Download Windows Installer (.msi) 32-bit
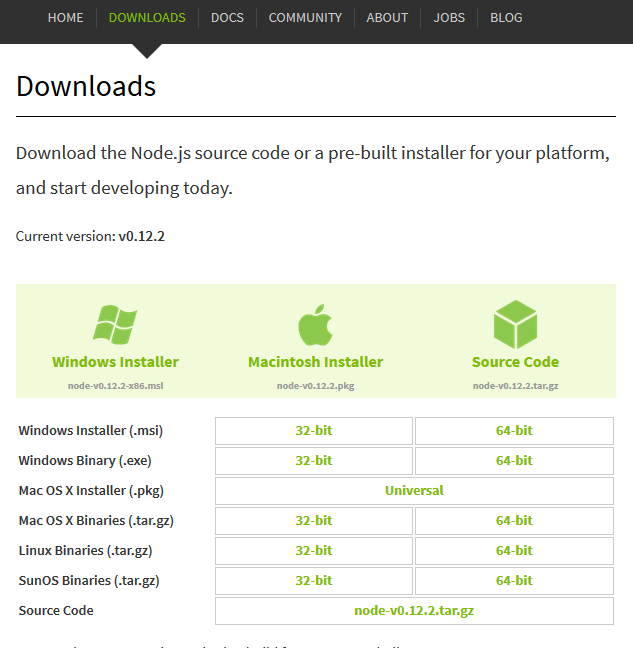 pos(314,431)
